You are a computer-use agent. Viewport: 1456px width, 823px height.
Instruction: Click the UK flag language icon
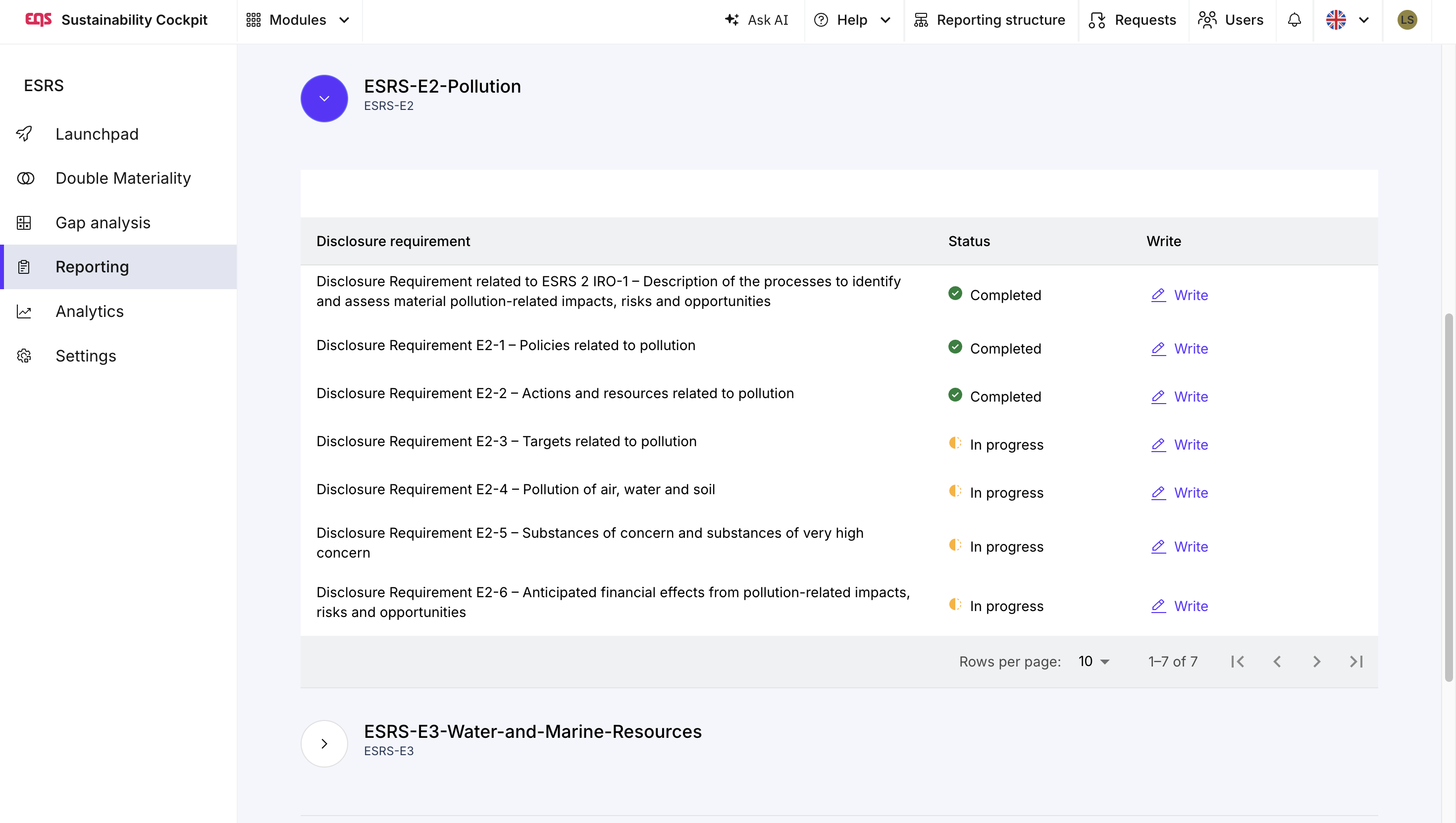[1336, 20]
